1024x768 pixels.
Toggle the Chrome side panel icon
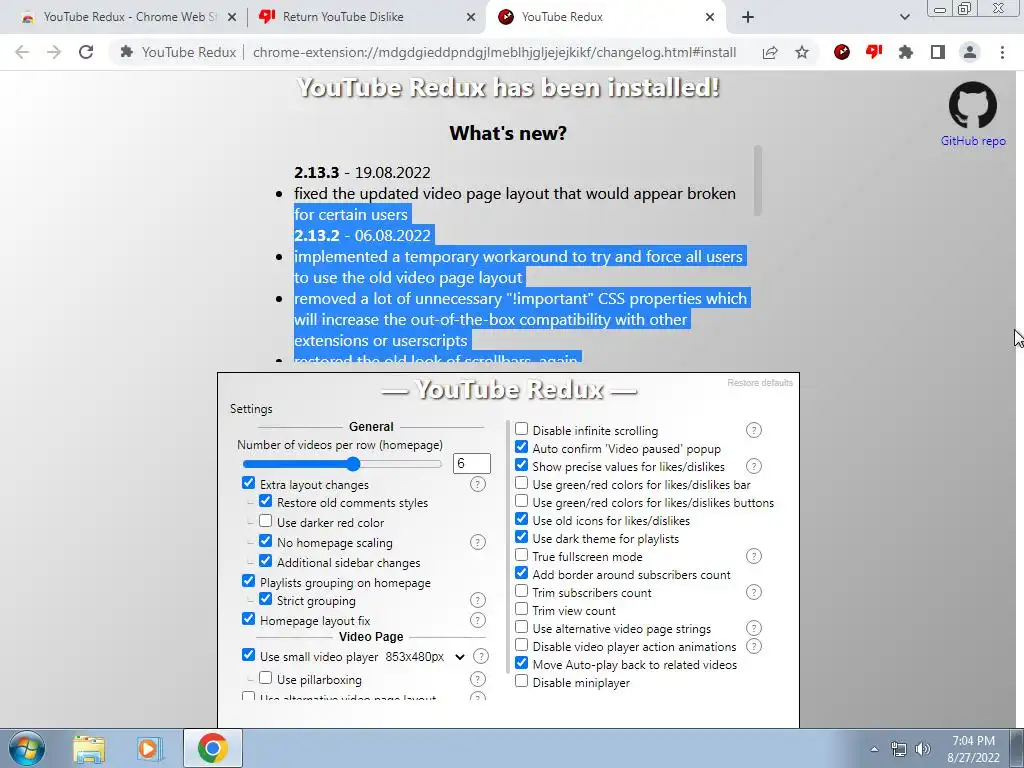tap(938, 52)
